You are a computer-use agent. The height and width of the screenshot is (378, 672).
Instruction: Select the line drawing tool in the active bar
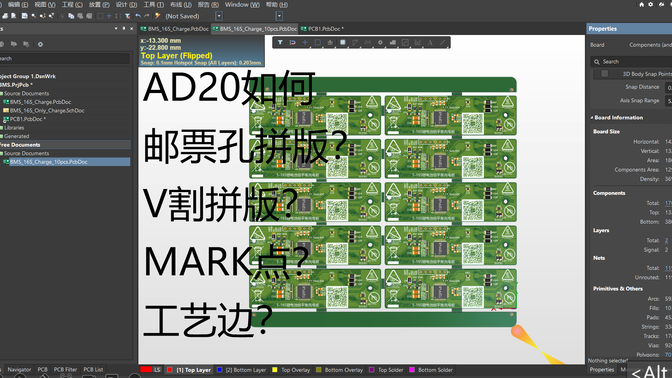(x=443, y=42)
